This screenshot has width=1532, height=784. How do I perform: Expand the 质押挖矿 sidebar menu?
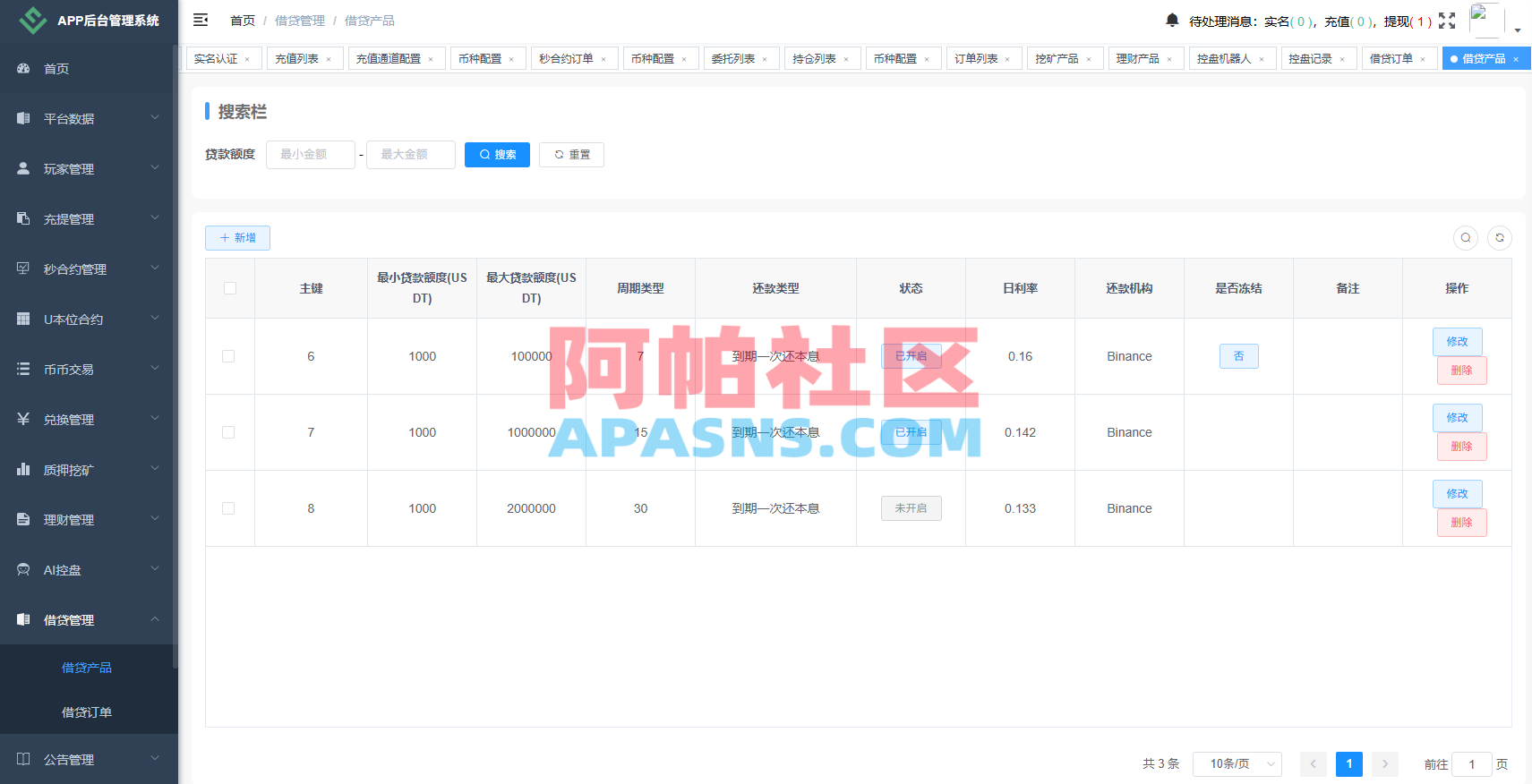tap(89, 469)
